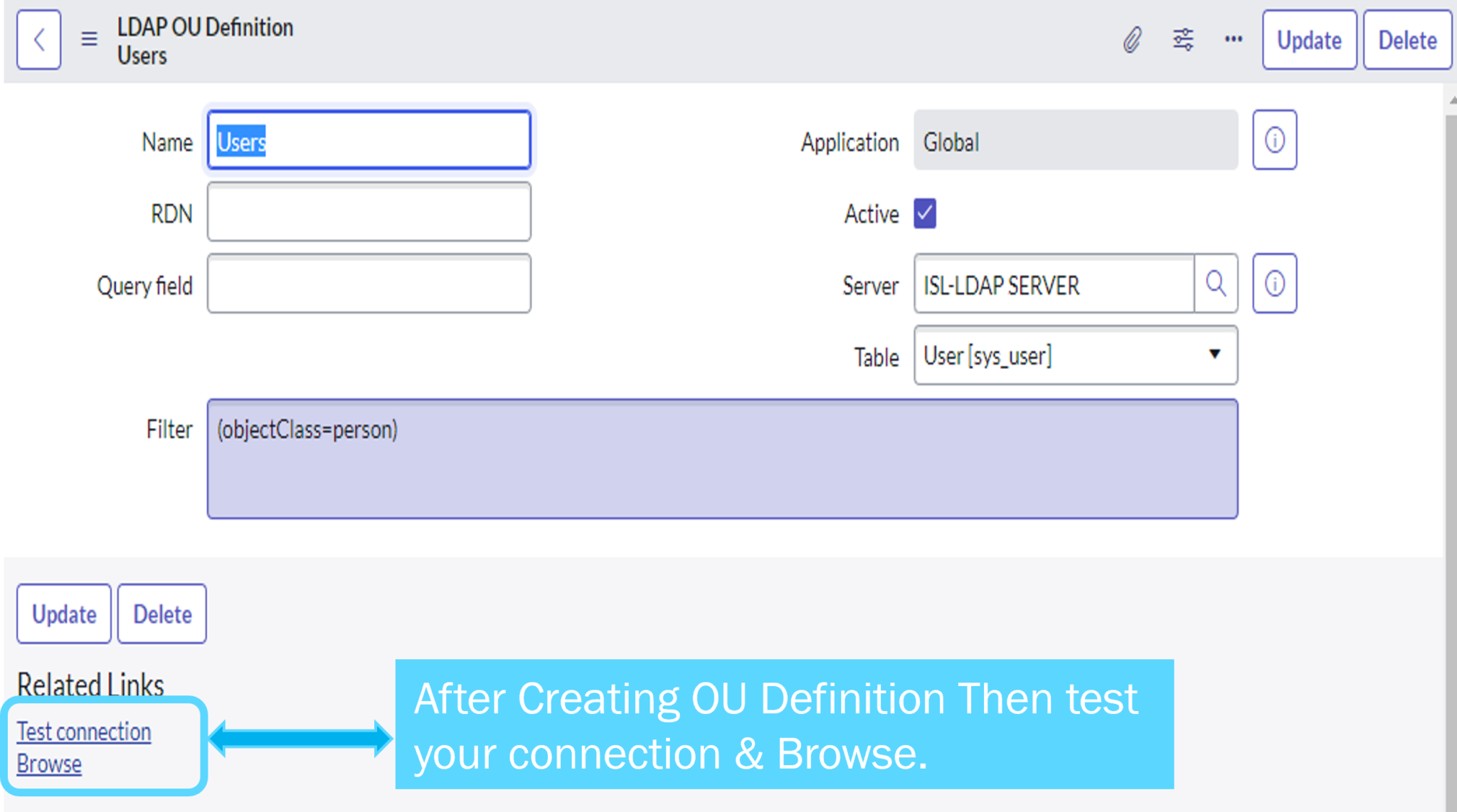This screenshot has height=812, width=1457.
Task: Open the Browse link under Related Links
Action: click(49, 764)
